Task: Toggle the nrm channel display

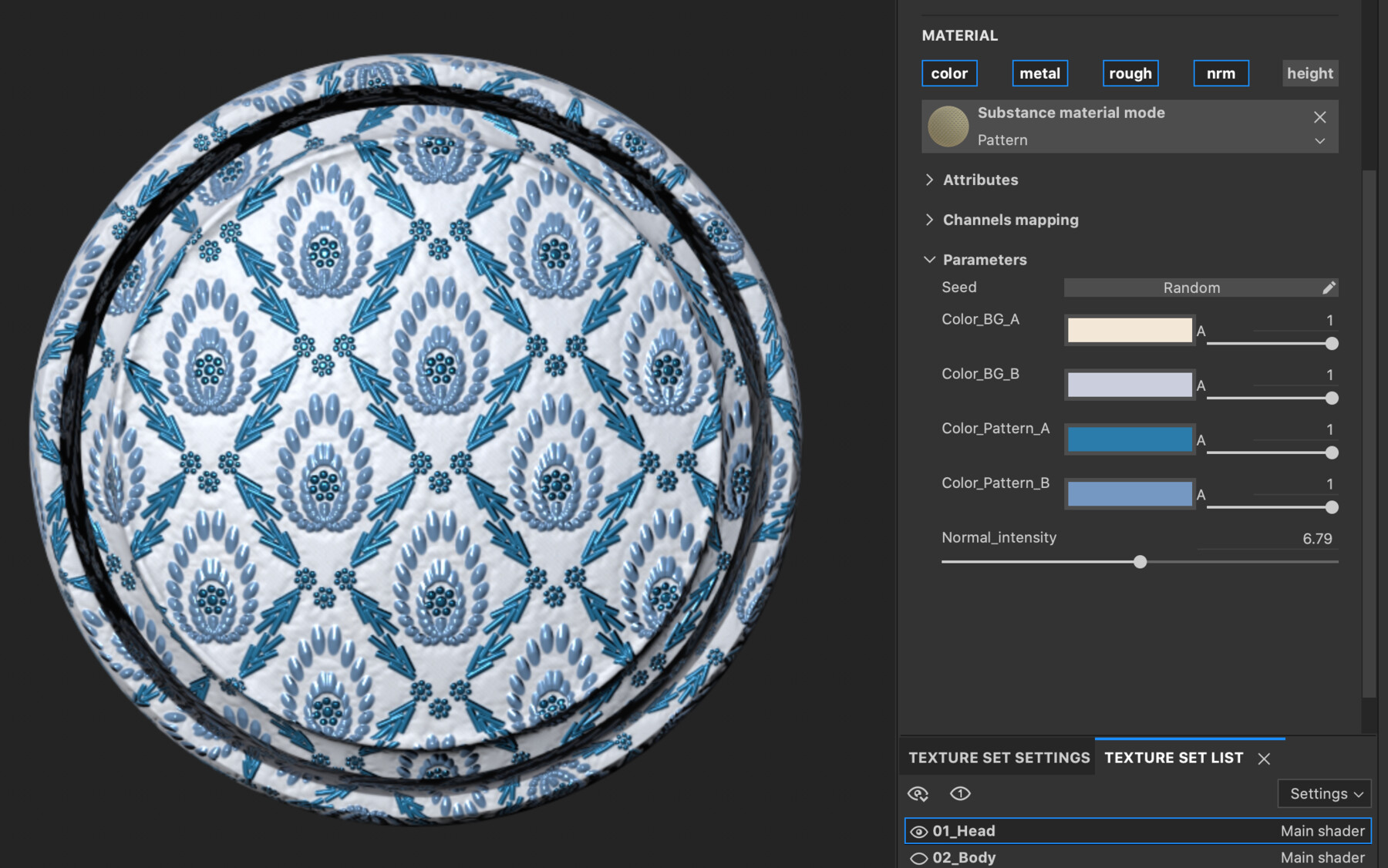Action: pos(1221,73)
